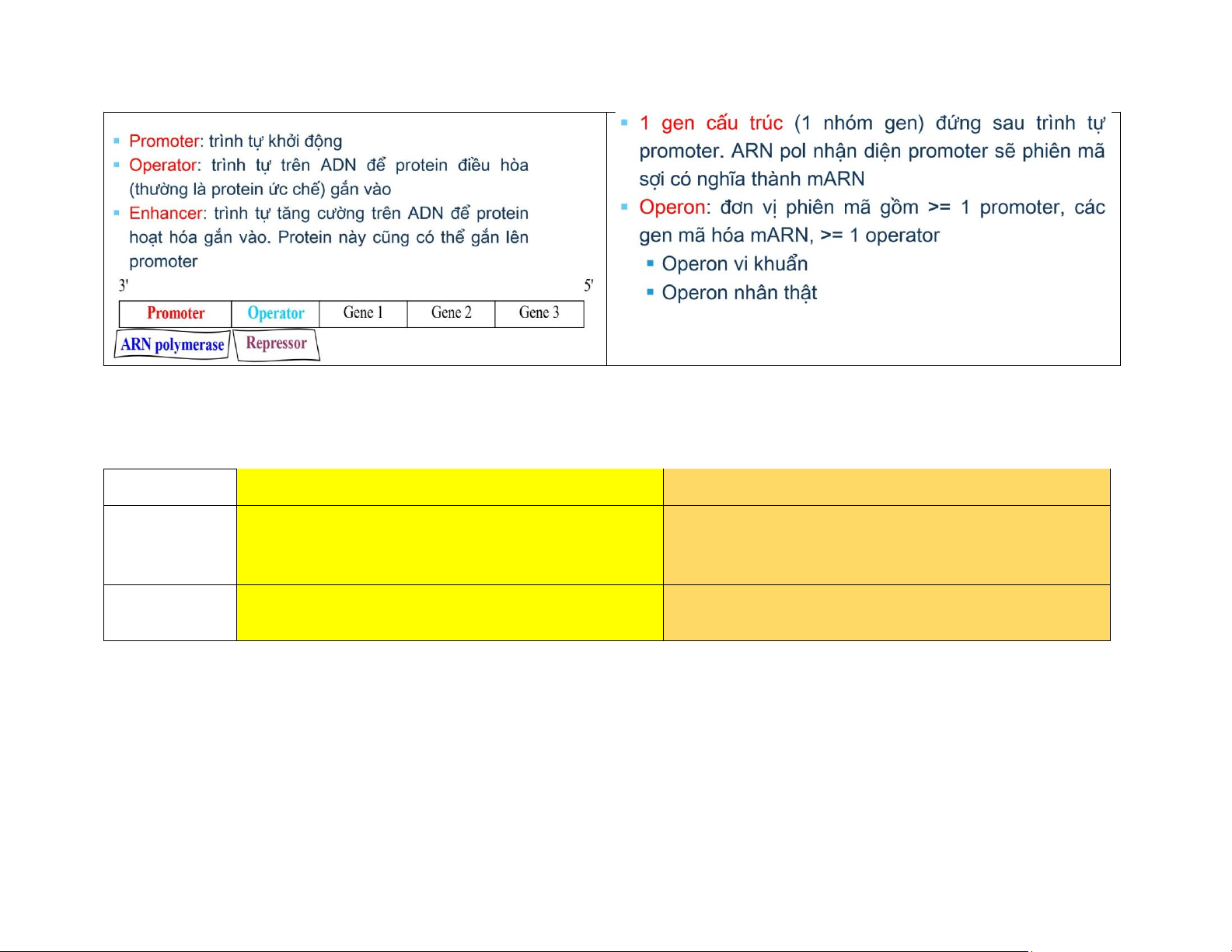The height and width of the screenshot is (952, 1232).
Task: Select the "Operon nhân thật" sub-bullet
Action: pyautogui.click(x=739, y=293)
